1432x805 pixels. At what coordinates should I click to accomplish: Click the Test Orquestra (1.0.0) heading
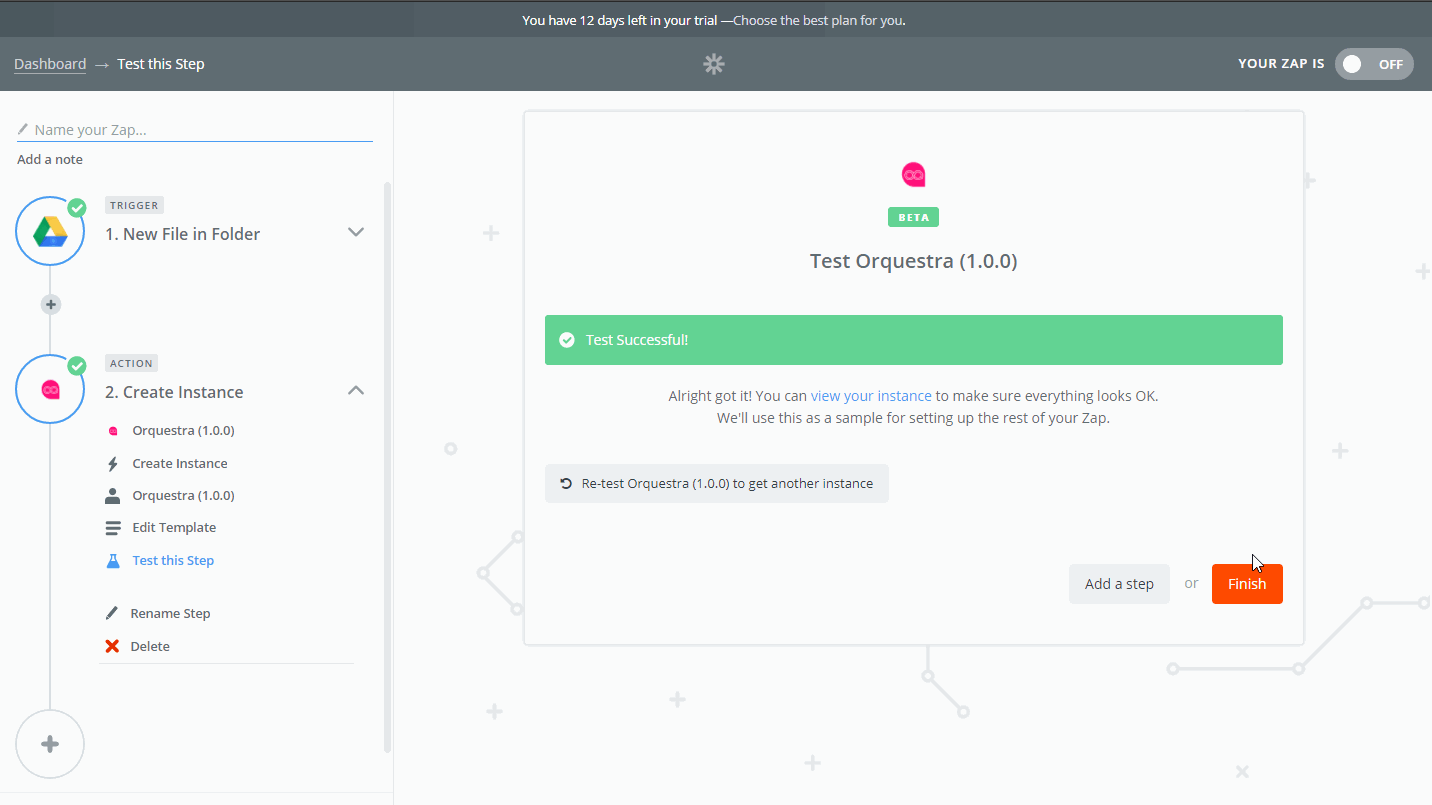pos(913,262)
